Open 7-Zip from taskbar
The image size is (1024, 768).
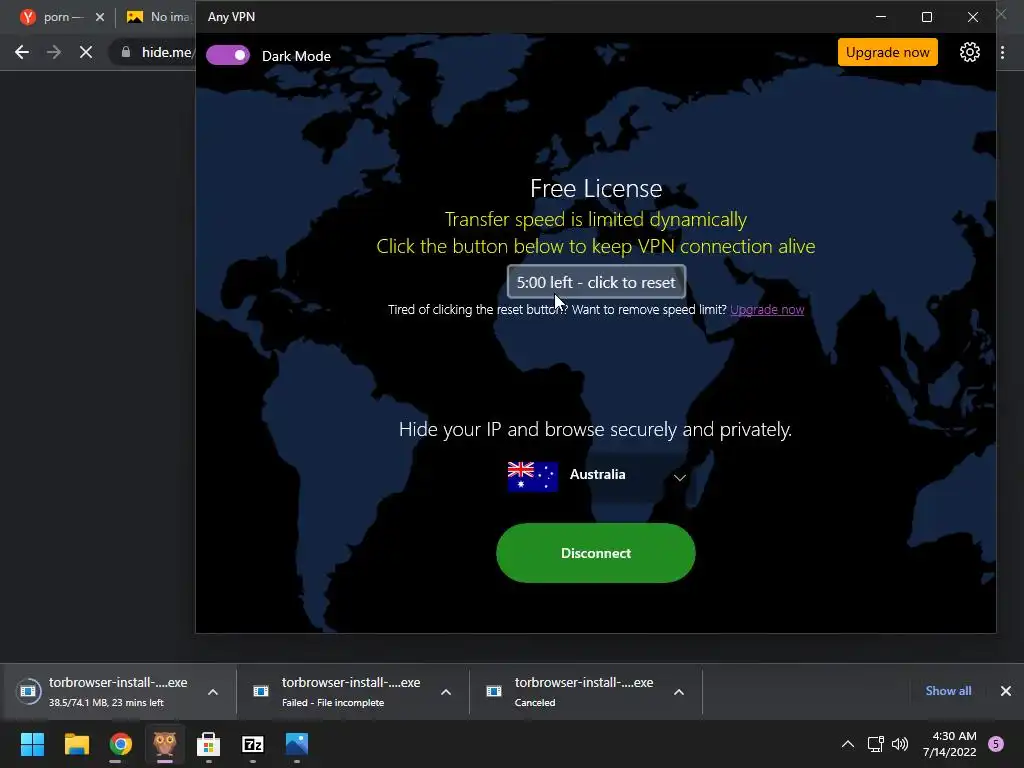253,744
